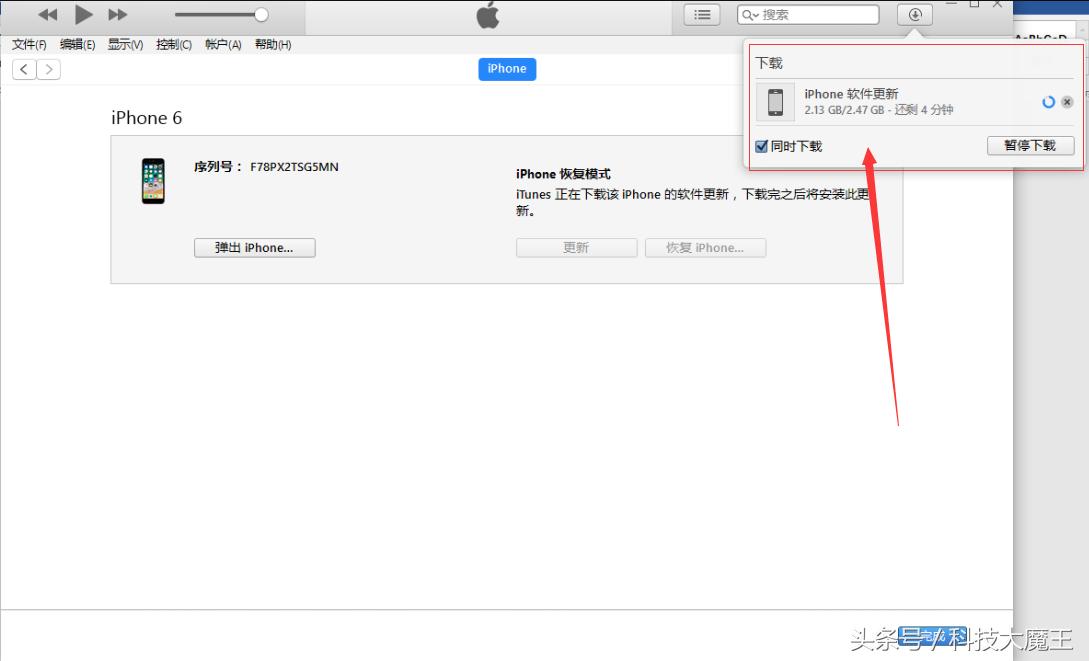The width and height of the screenshot is (1089, 661).
Task: Expand the search magnifier dropdown
Action: [750, 15]
